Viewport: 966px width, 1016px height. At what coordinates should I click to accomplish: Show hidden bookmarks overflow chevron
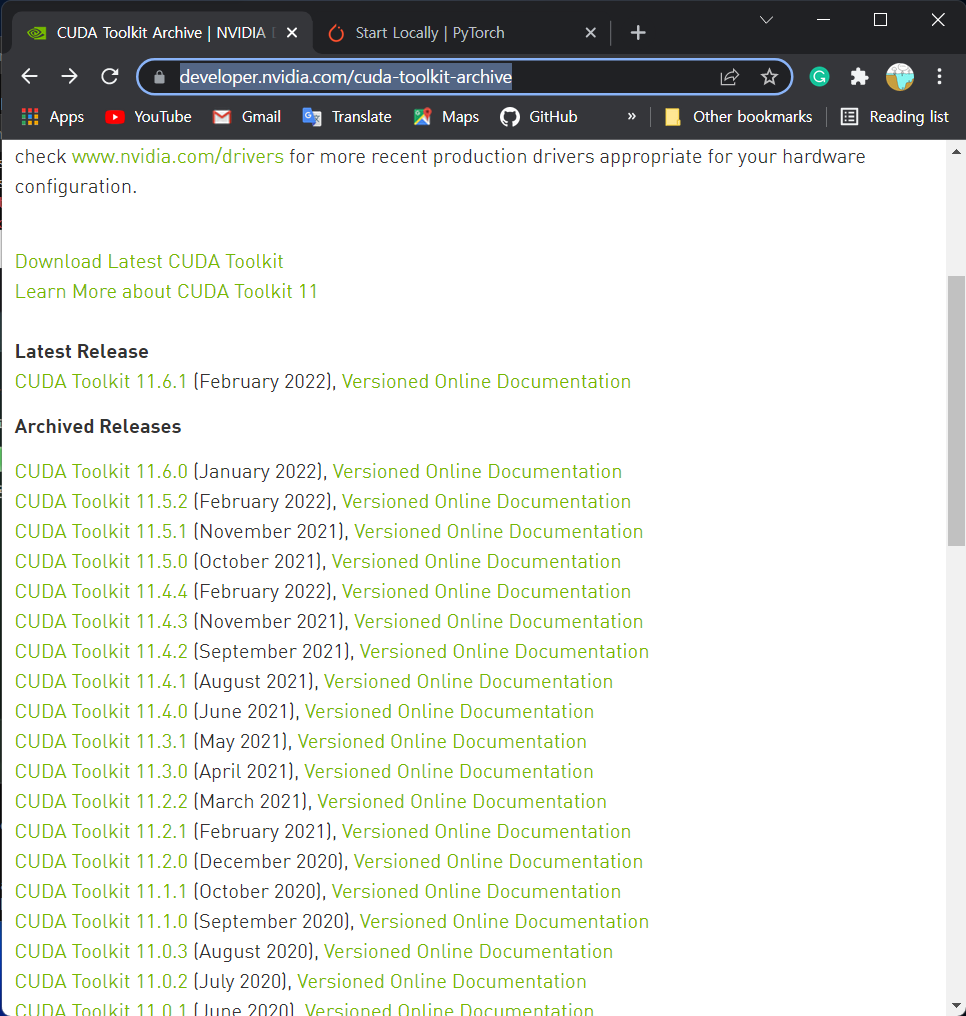point(632,117)
